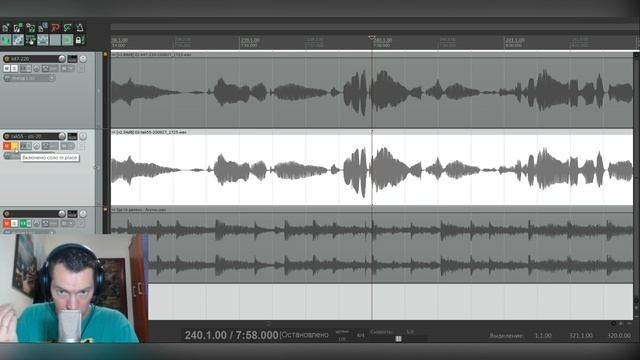The height and width of the screenshot is (360, 640).
Task: Unmute the unnamed third track
Action: pos(7,223)
